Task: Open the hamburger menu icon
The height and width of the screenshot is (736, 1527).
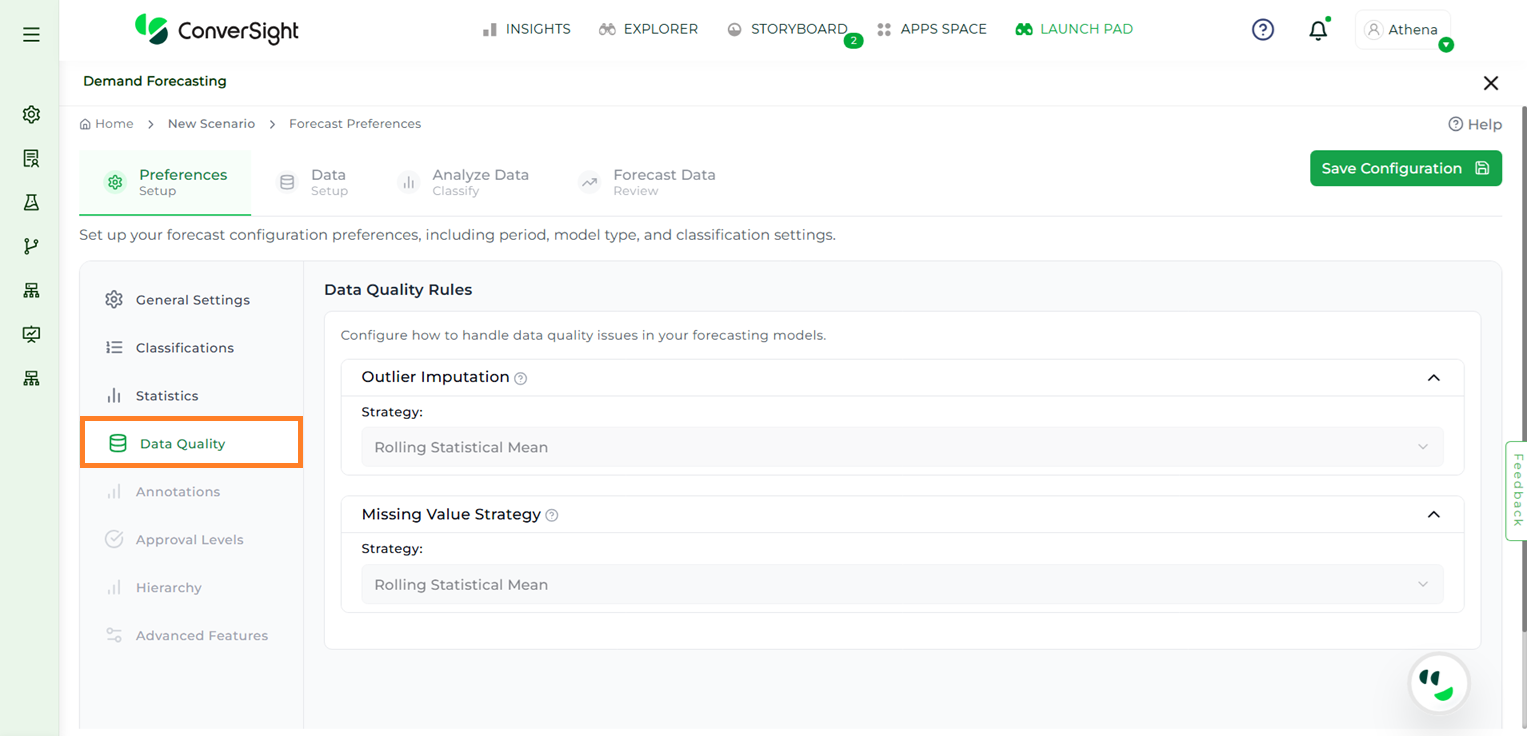Action: click(x=31, y=35)
